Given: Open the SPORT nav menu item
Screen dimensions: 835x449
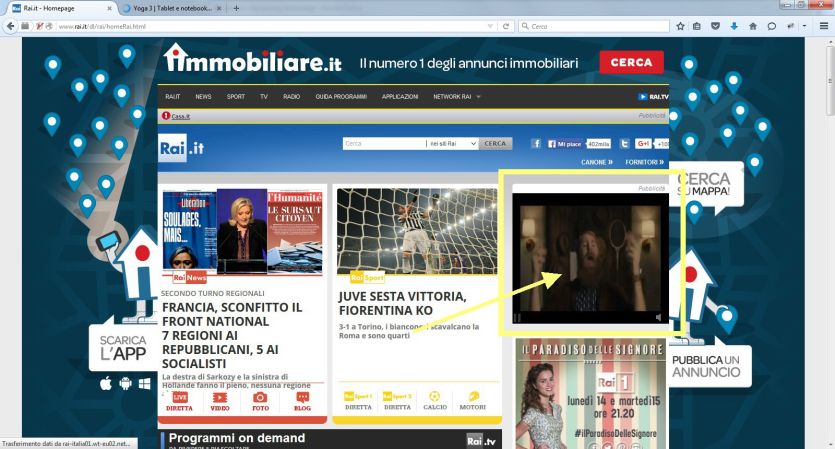Looking at the screenshot, I should (236, 97).
